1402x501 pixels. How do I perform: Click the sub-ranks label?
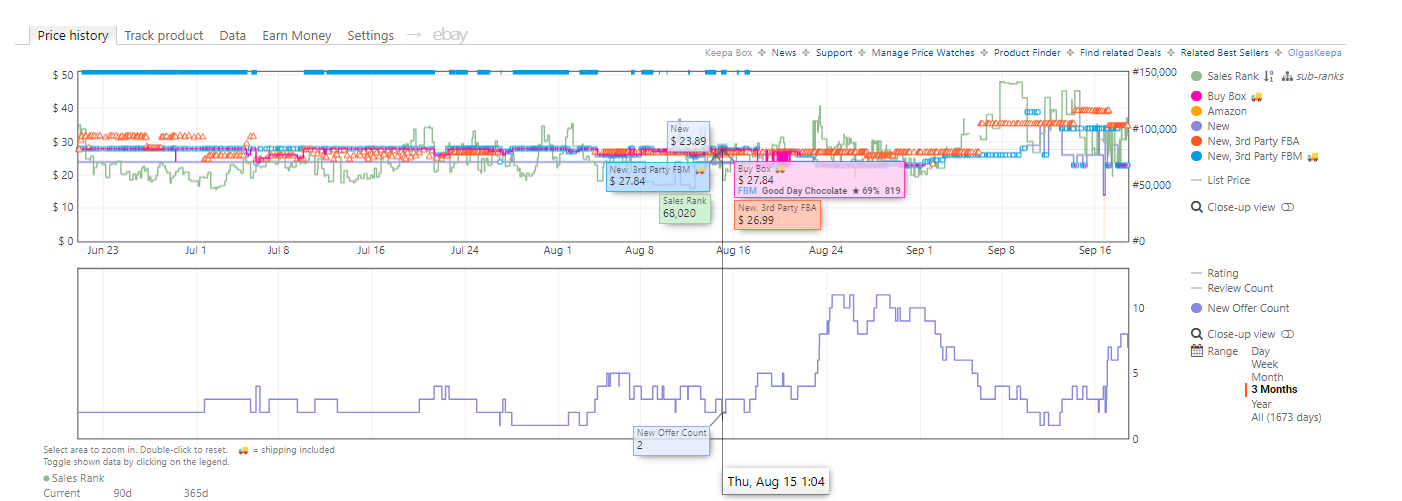pyautogui.click(x=1320, y=76)
